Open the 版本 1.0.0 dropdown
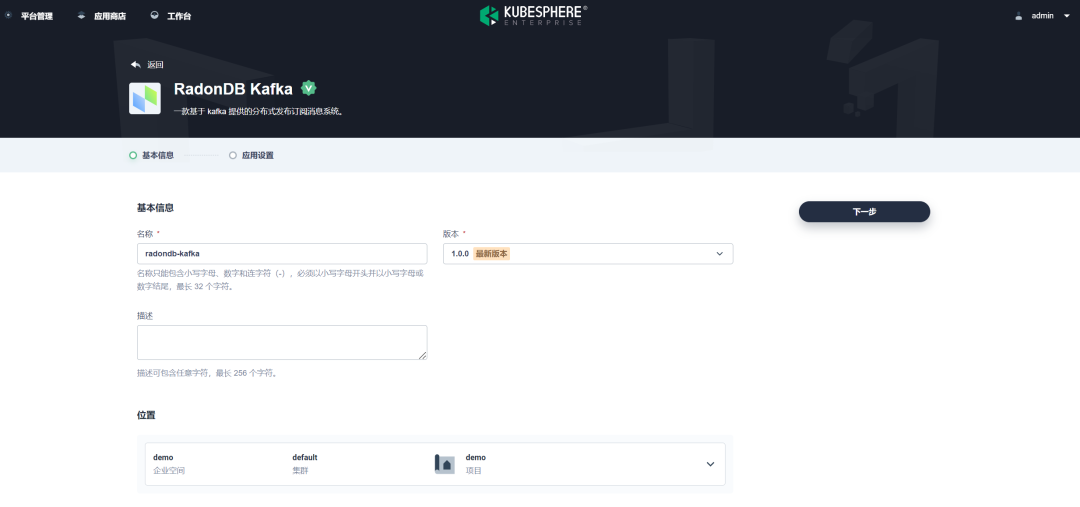 (x=588, y=254)
